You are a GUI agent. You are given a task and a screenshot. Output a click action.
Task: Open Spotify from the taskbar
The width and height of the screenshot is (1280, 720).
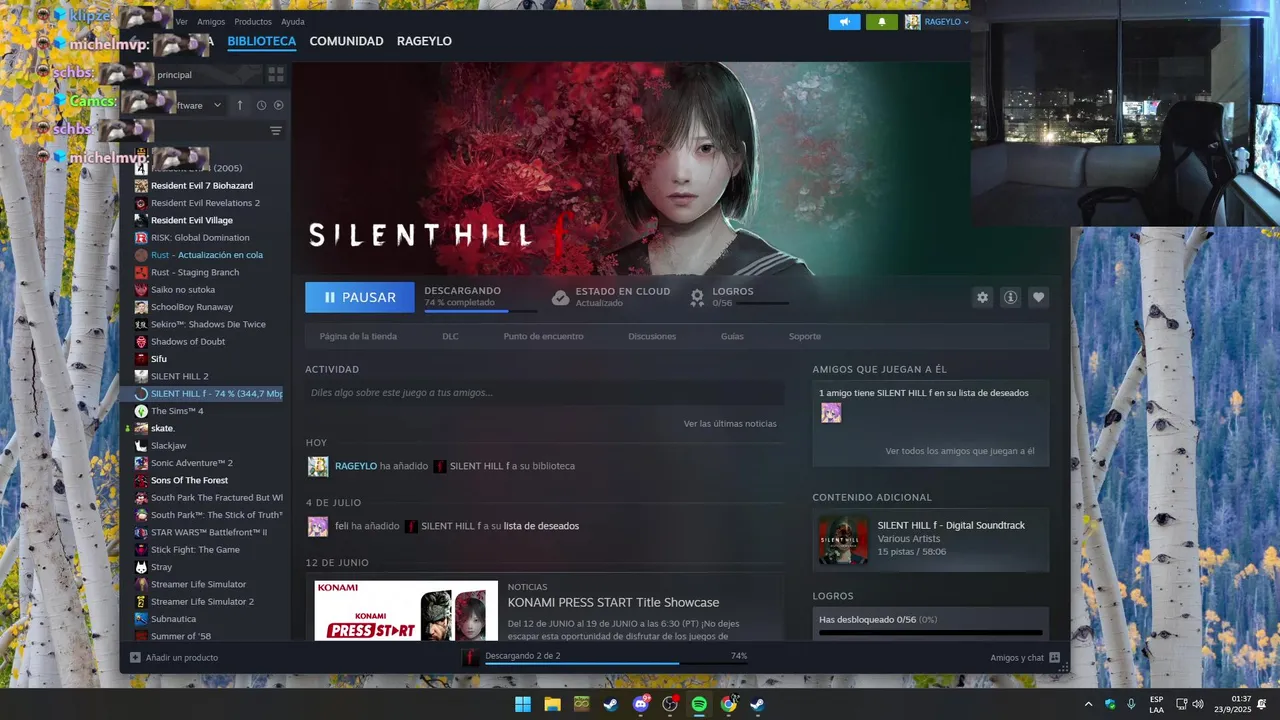click(699, 704)
